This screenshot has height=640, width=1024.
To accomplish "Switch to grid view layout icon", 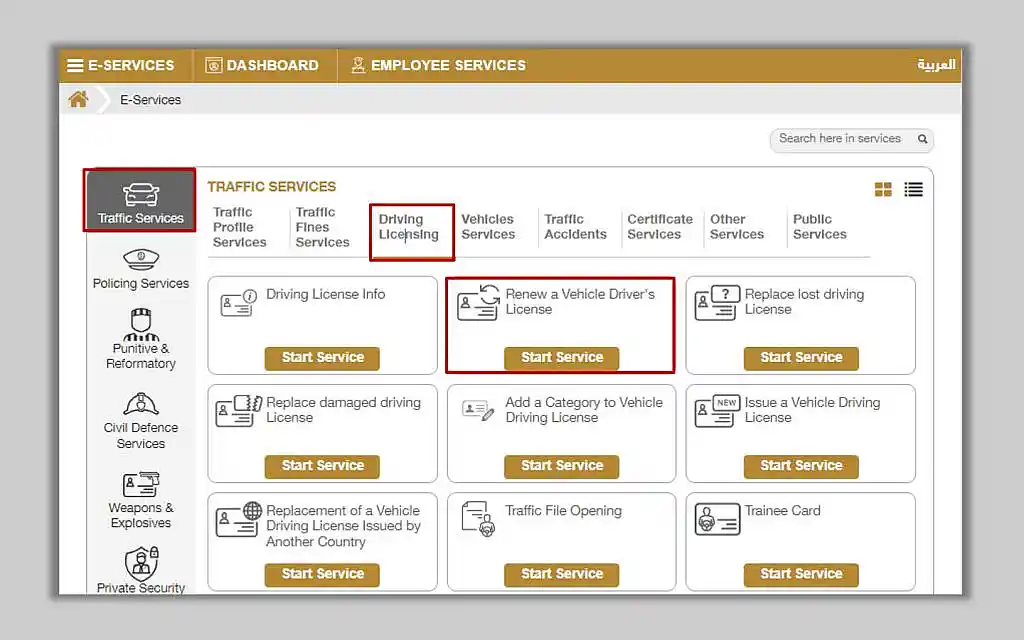I will click(x=883, y=189).
